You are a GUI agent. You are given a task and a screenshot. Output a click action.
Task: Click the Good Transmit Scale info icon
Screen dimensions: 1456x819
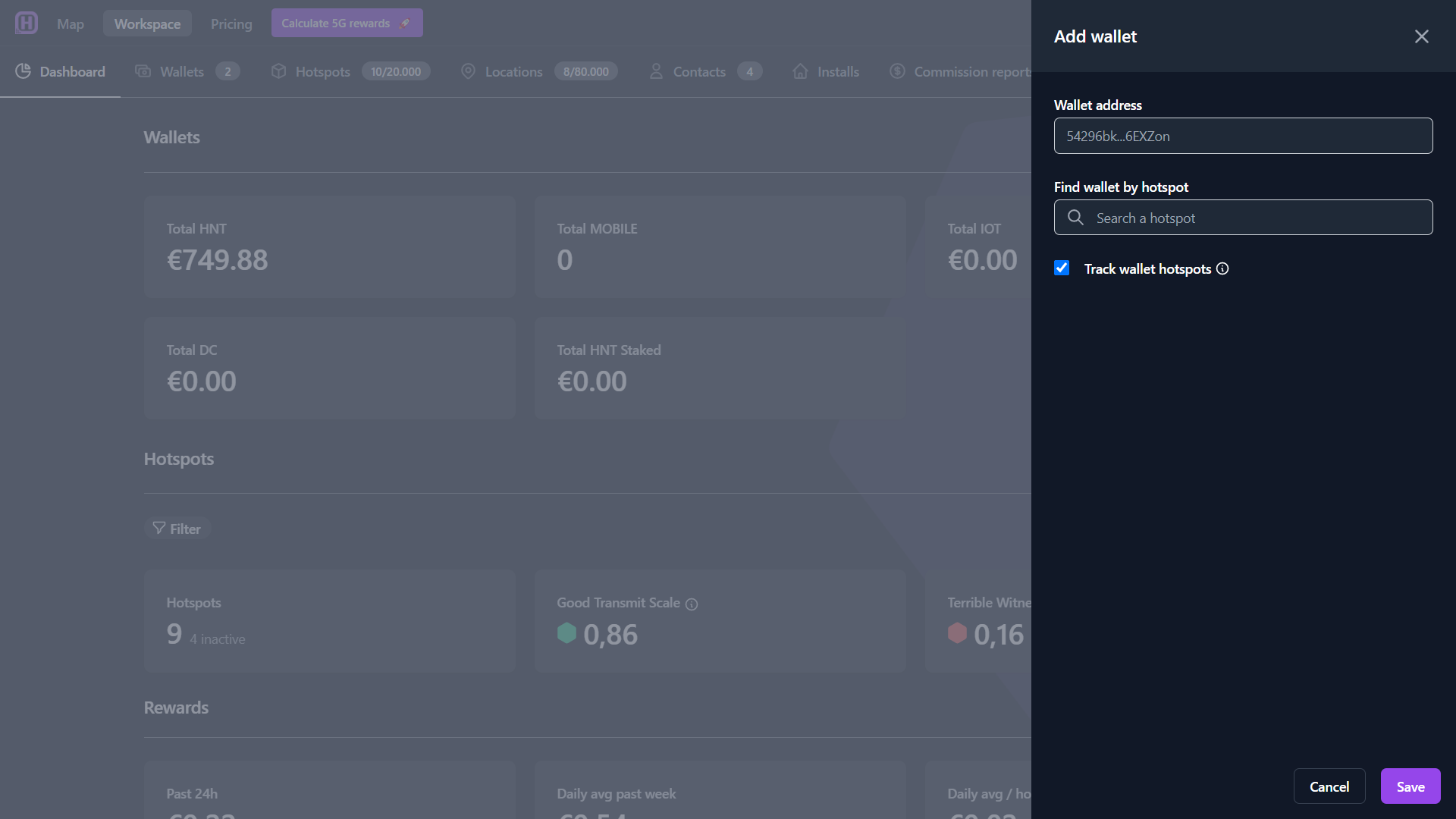(x=692, y=604)
